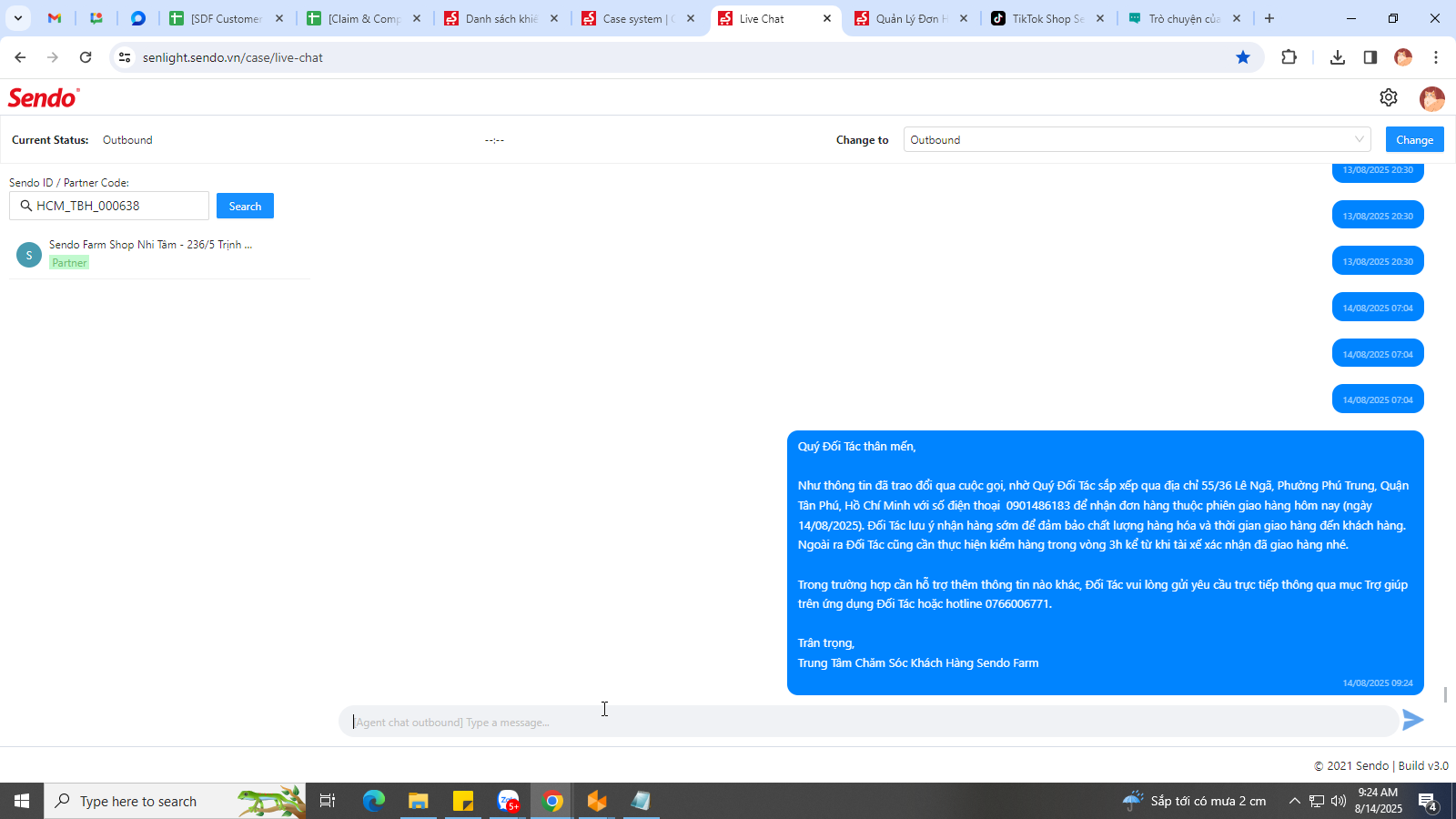Open the settings gear in Sendo header
1456x819 pixels.
click(1389, 97)
